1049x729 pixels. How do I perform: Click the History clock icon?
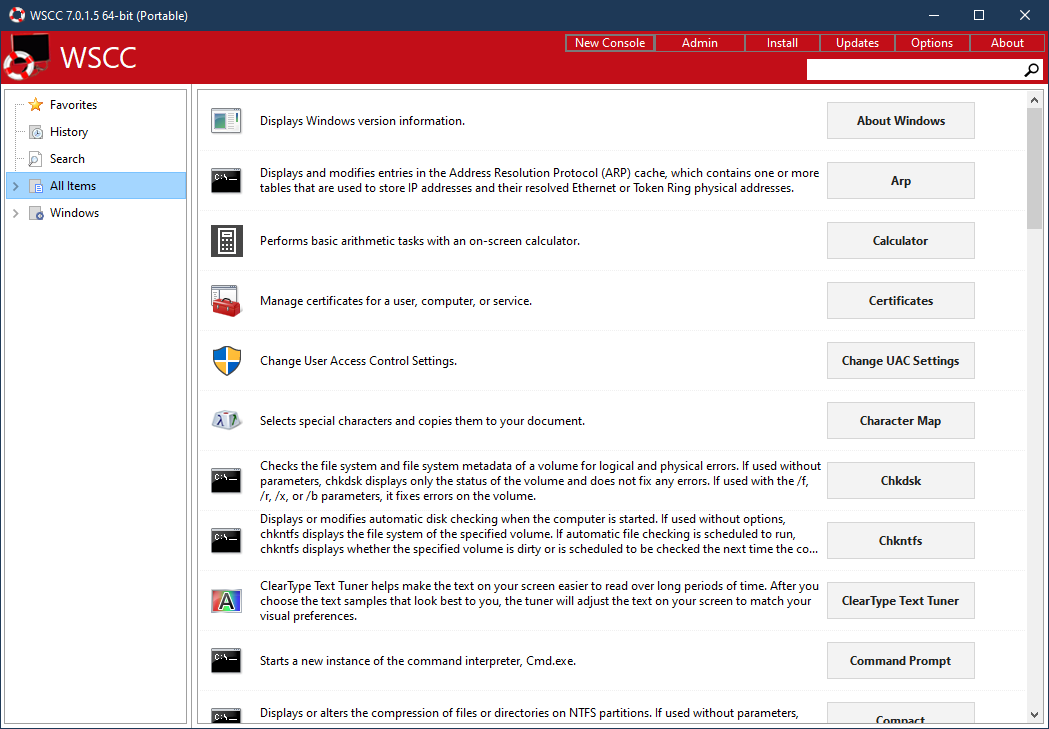point(36,132)
